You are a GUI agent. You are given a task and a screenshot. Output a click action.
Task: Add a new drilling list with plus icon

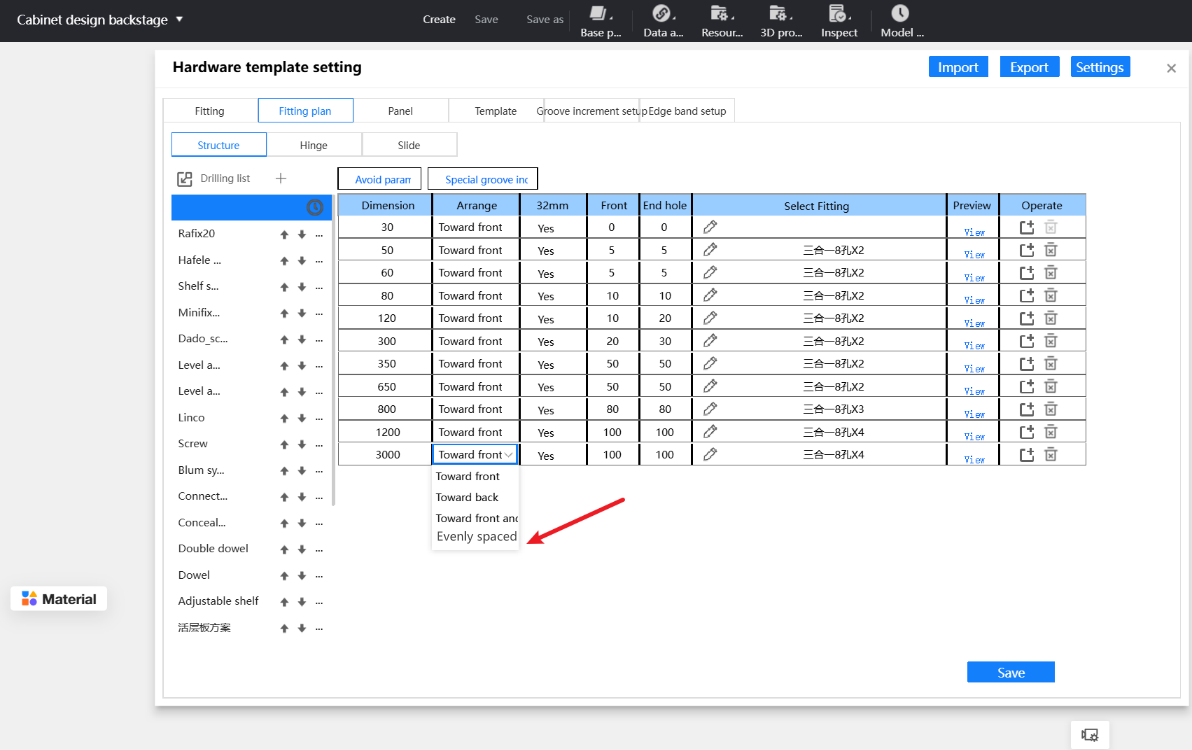pos(281,178)
